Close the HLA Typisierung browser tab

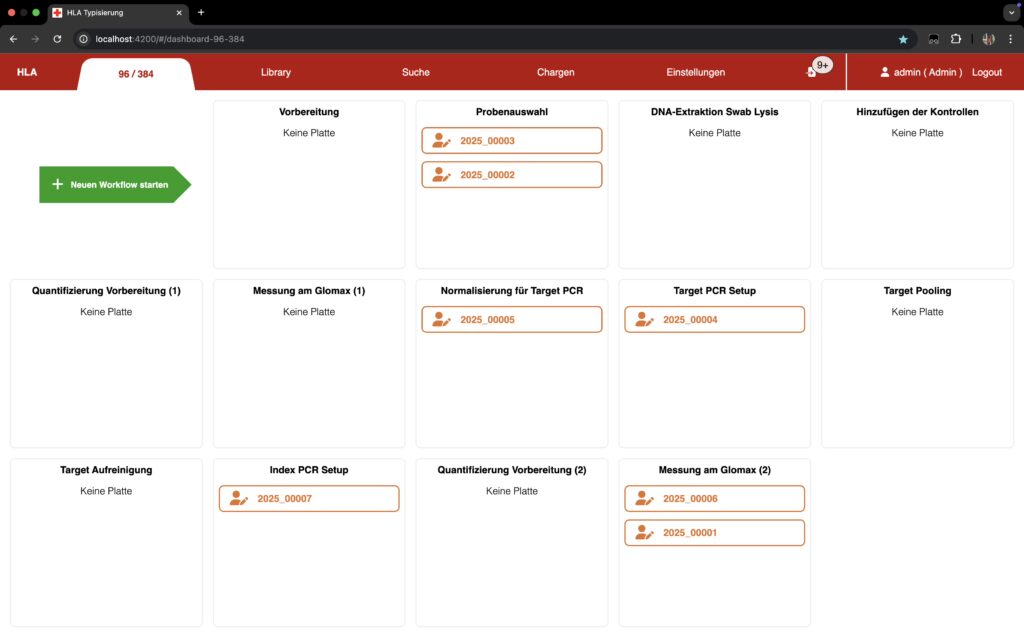(x=179, y=12)
